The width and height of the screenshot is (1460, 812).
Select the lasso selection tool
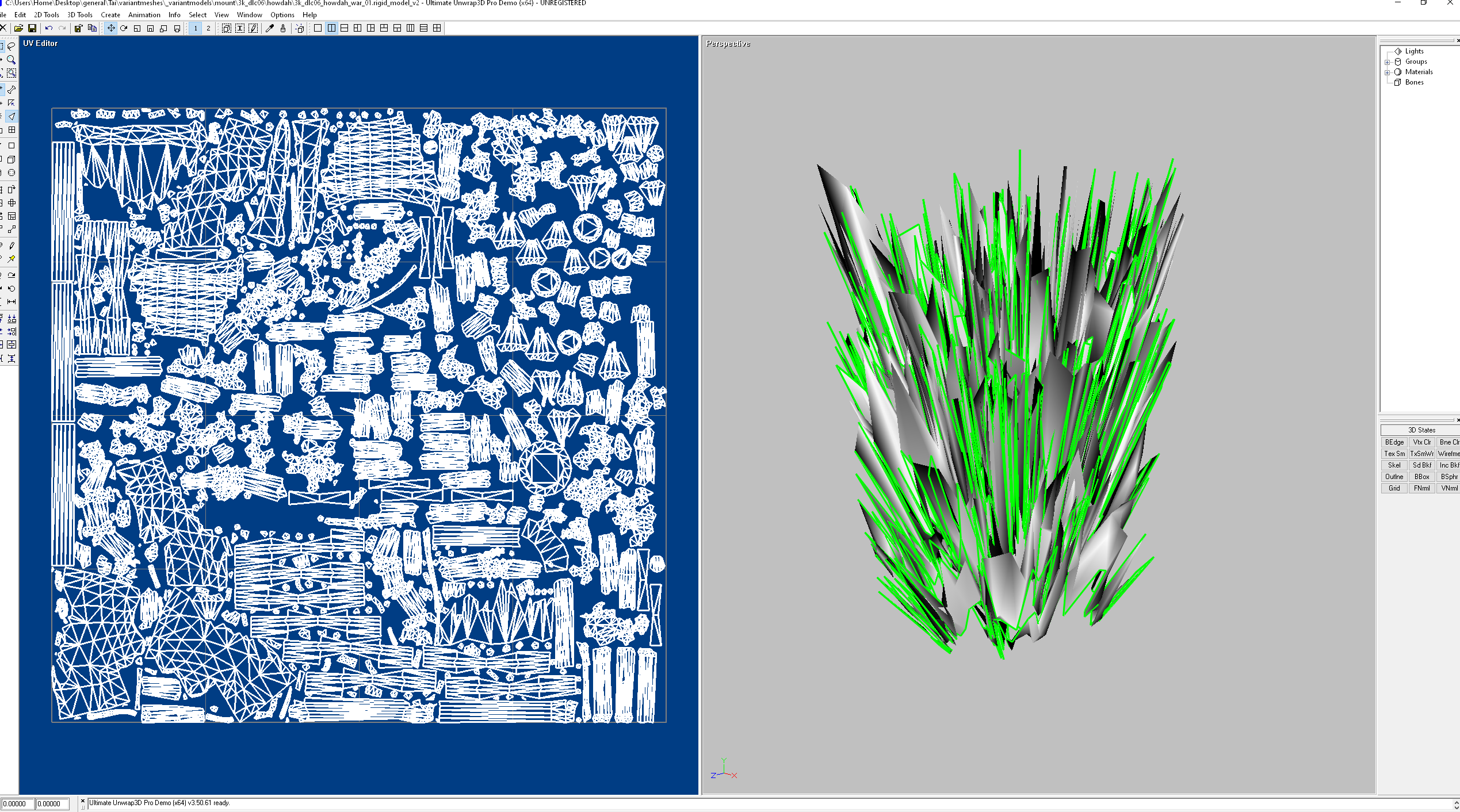[x=12, y=46]
